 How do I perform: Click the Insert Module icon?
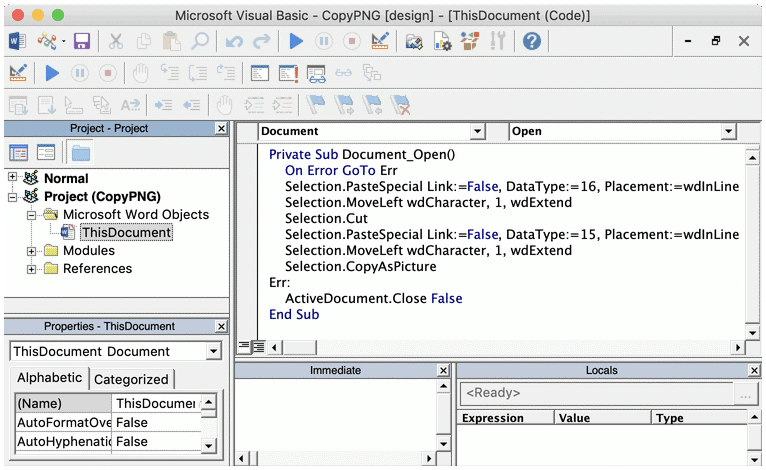[x=47, y=41]
